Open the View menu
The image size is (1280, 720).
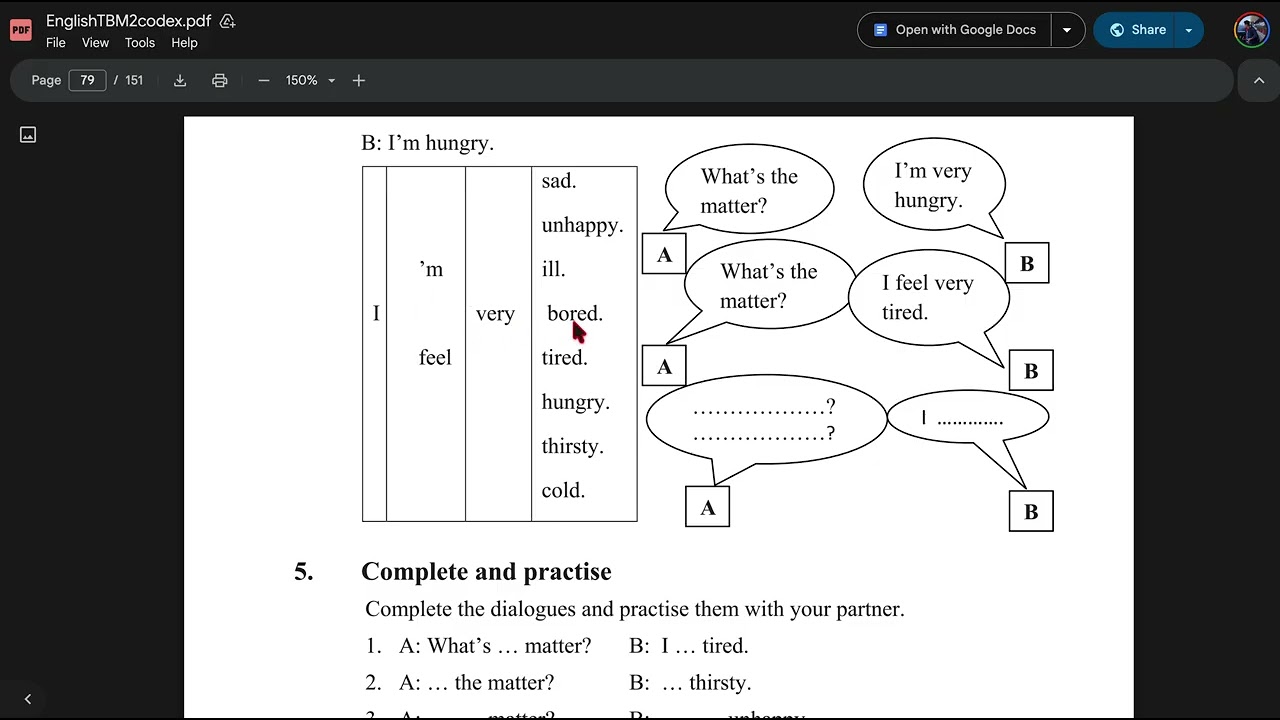coord(95,43)
